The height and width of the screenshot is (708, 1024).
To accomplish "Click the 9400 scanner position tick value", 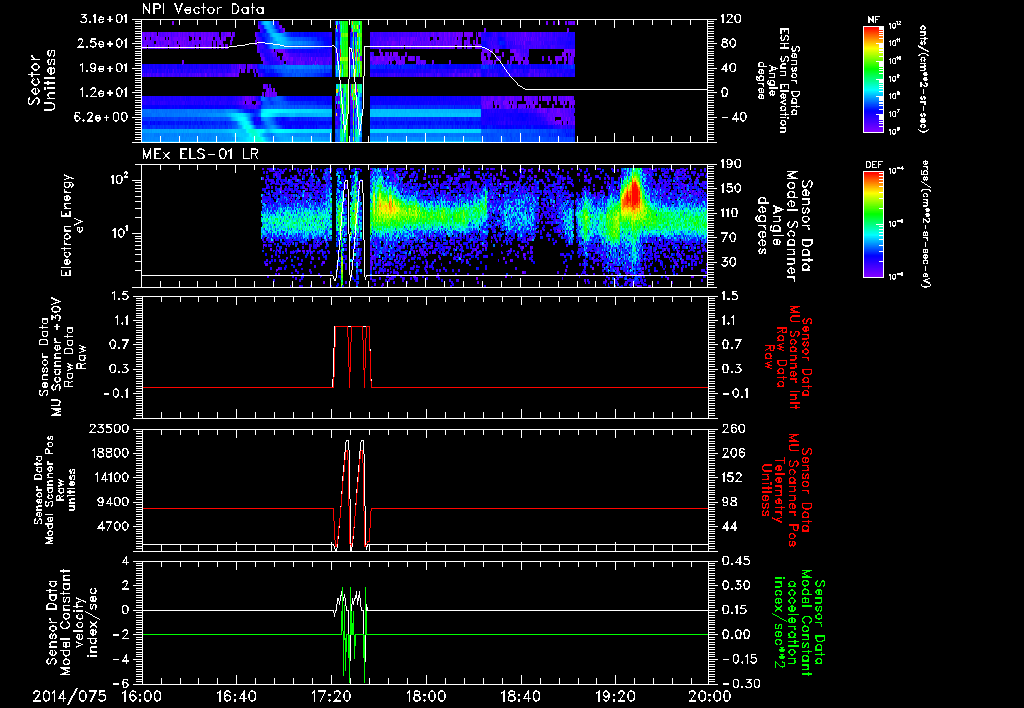I will [x=112, y=502].
